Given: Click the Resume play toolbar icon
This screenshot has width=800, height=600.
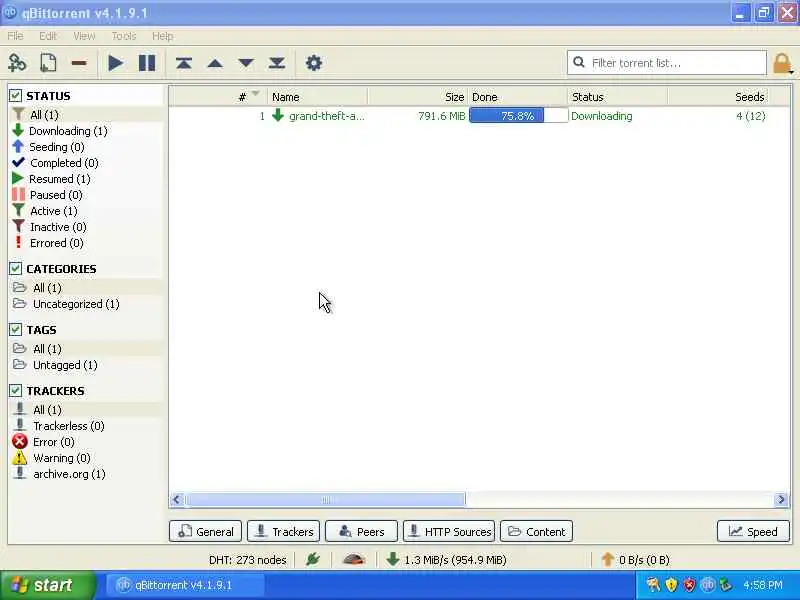Looking at the screenshot, I should pyautogui.click(x=116, y=63).
